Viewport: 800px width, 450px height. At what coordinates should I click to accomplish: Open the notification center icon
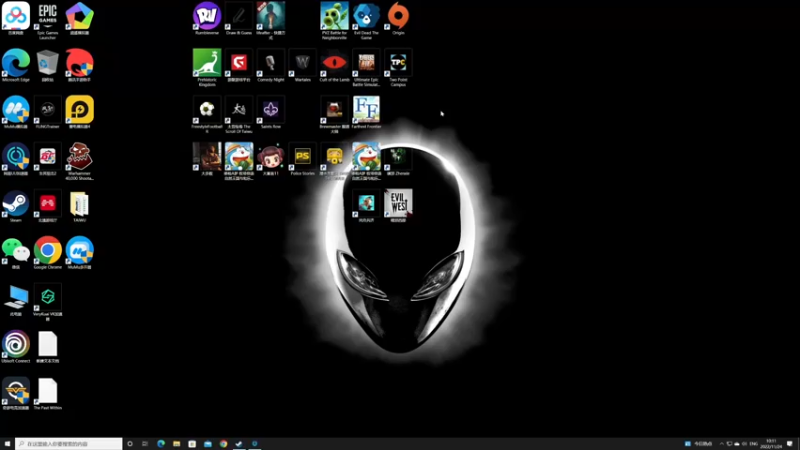pos(790,444)
